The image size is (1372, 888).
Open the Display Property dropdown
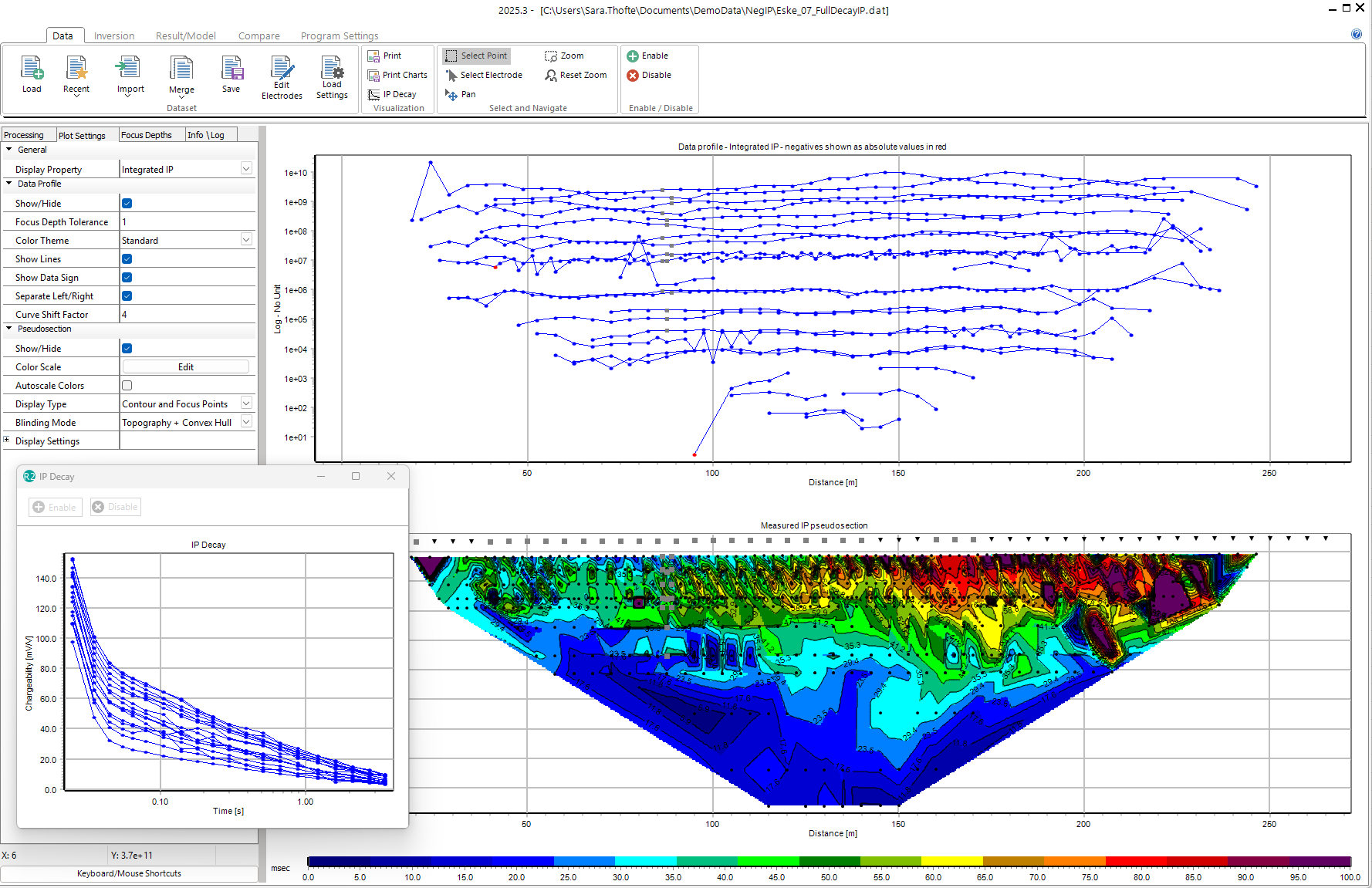pyautogui.click(x=246, y=169)
